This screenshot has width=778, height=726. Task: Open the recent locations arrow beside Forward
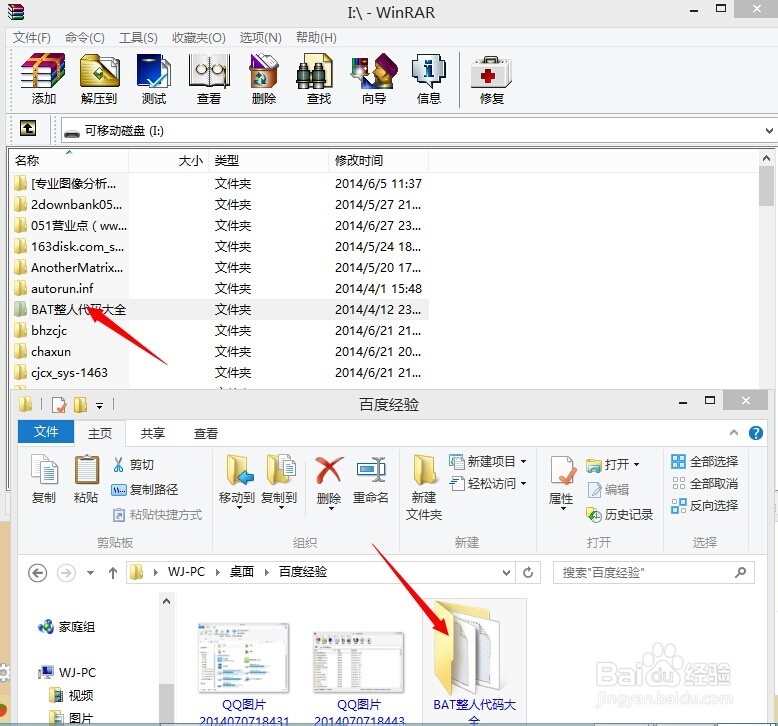[90, 573]
